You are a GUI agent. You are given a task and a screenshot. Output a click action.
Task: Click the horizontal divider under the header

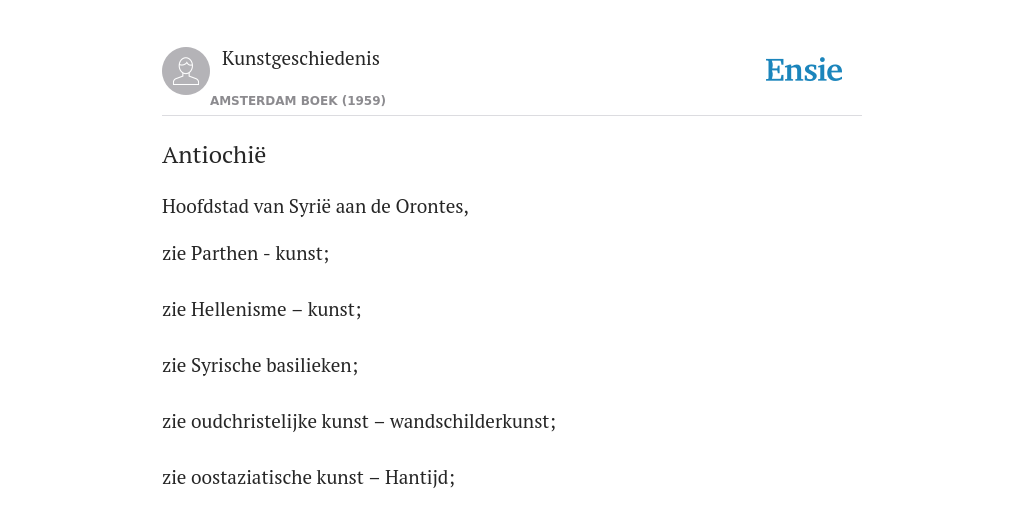(512, 116)
